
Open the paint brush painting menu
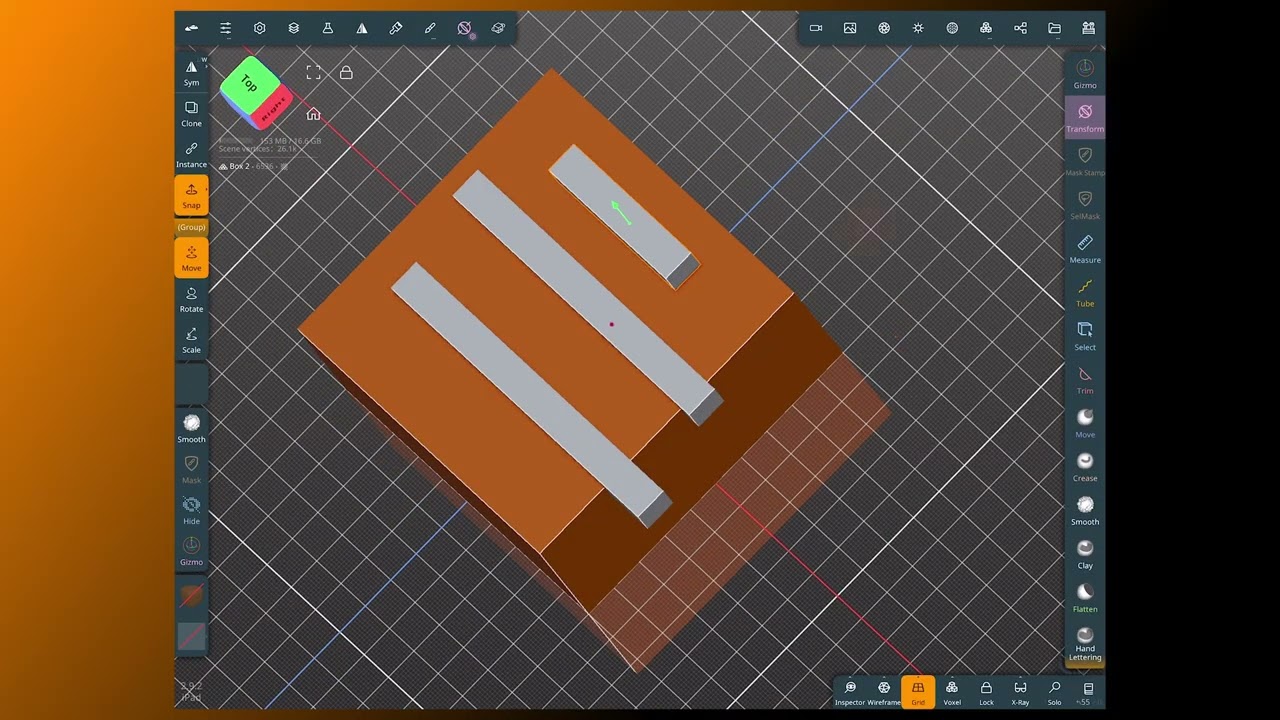[x=396, y=28]
